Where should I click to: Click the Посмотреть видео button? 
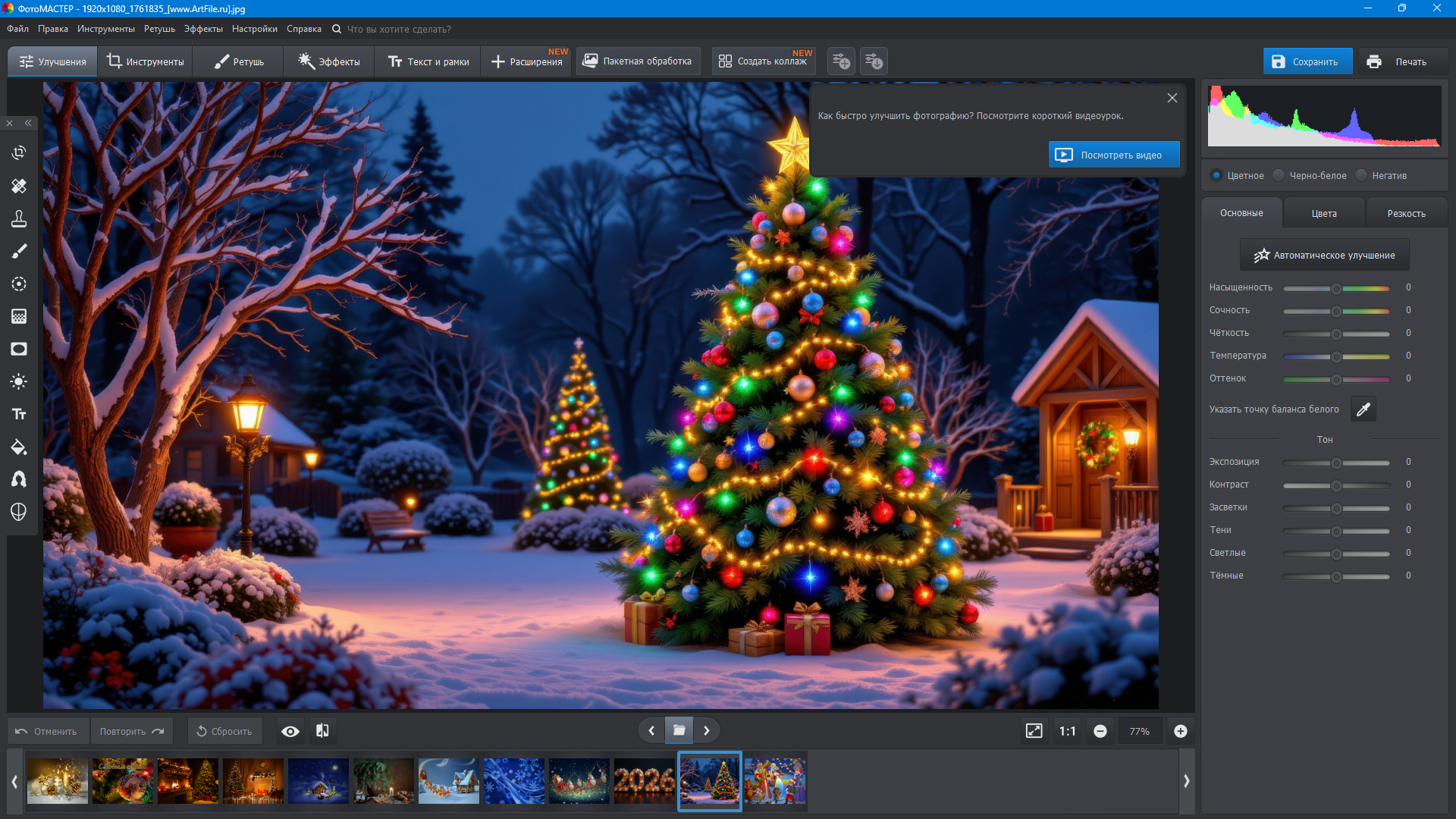pos(1113,155)
